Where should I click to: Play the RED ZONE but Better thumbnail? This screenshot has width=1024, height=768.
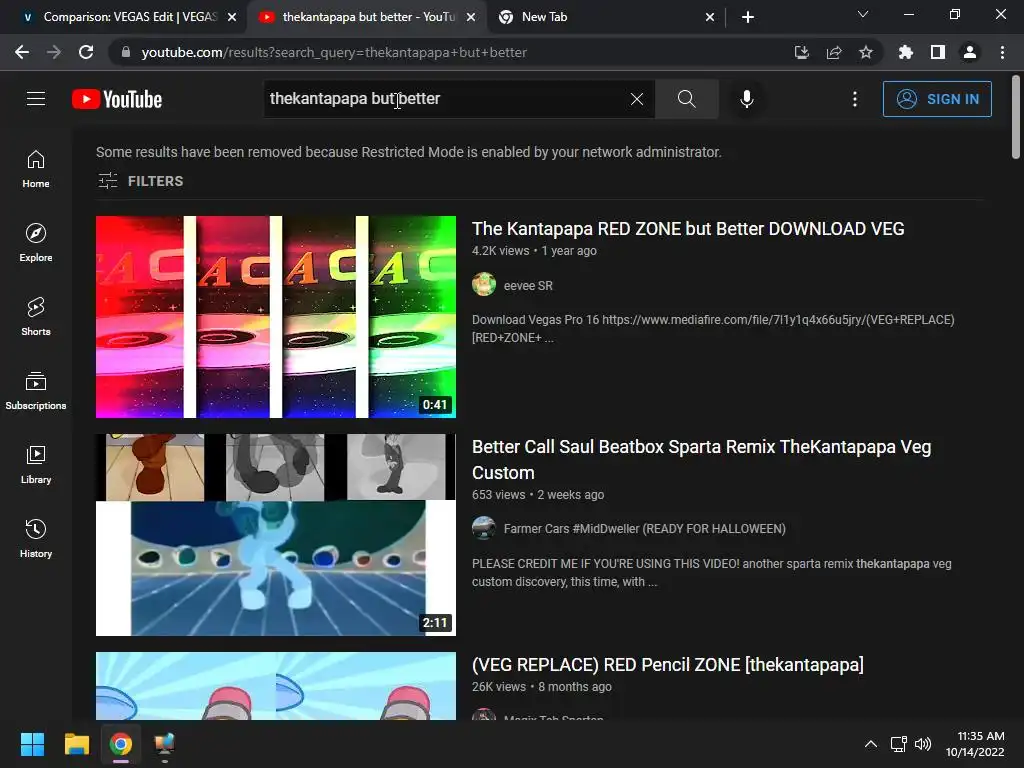[276, 317]
